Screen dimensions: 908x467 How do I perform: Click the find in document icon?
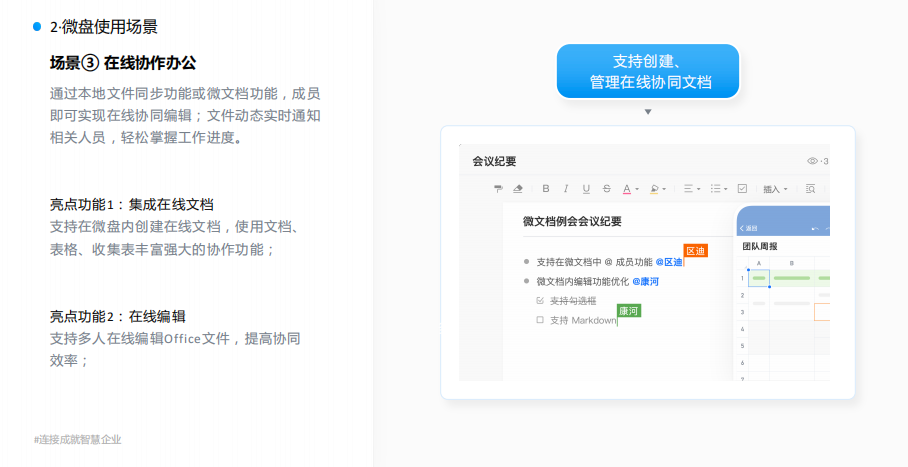pyautogui.click(x=810, y=188)
